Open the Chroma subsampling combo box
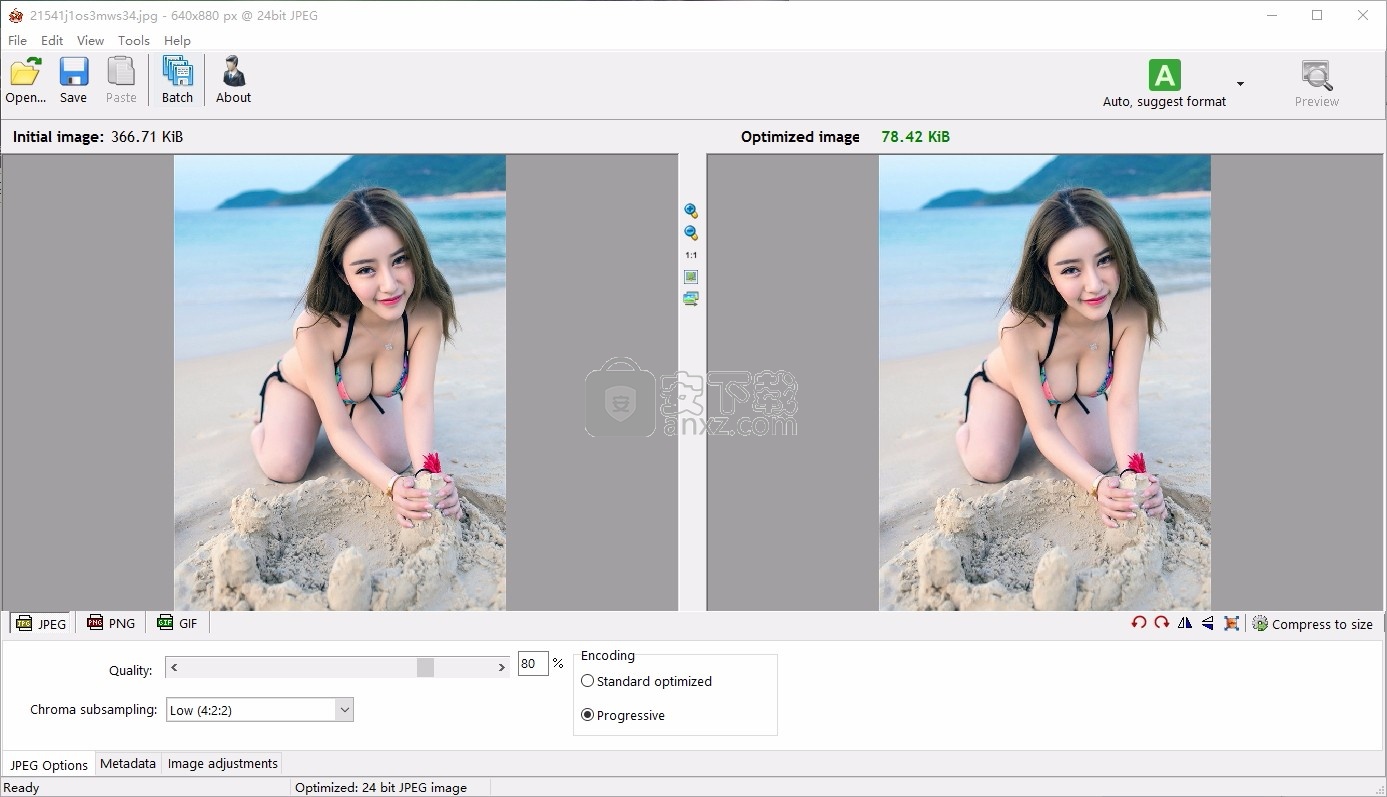1387x797 pixels. (260, 710)
